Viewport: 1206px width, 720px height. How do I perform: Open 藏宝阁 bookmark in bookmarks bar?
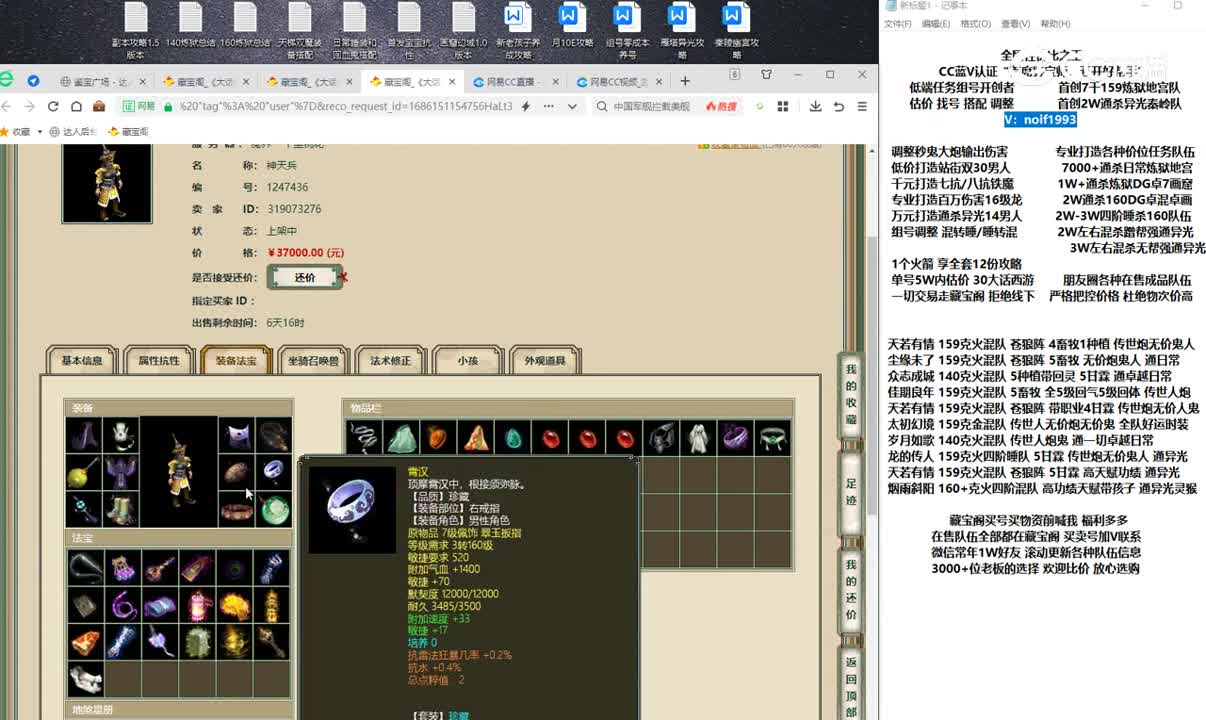click(x=128, y=131)
